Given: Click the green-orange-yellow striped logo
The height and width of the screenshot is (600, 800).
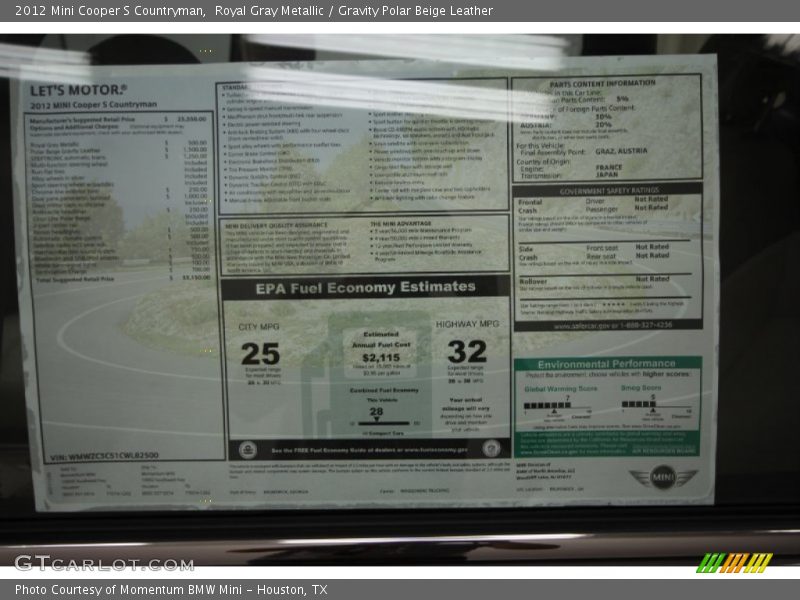Looking at the screenshot, I should tap(734, 563).
